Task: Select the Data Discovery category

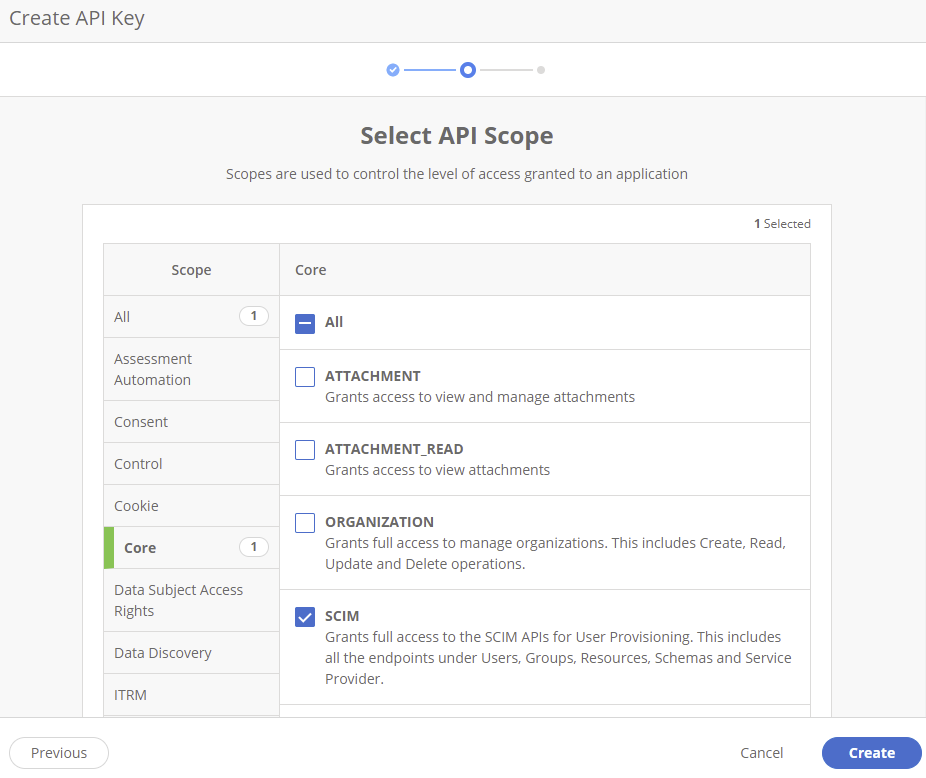Action: (x=163, y=652)
